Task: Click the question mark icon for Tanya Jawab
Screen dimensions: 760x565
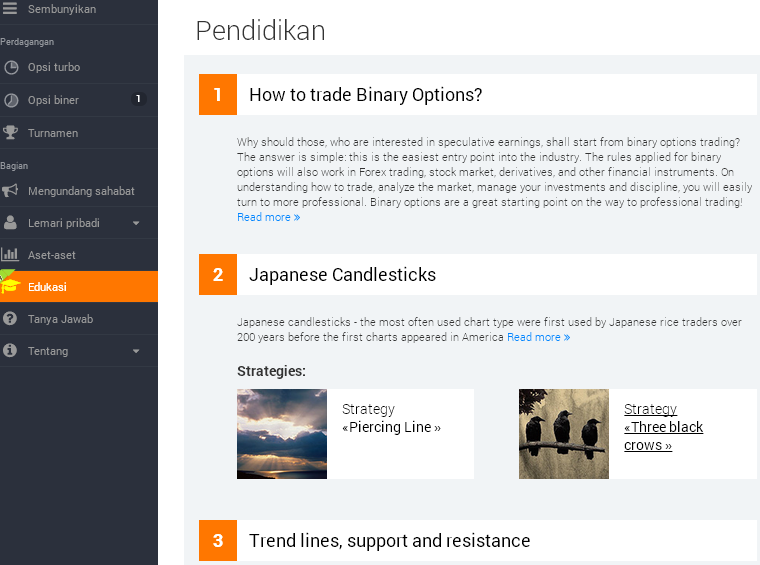Action: pos(10,318)
